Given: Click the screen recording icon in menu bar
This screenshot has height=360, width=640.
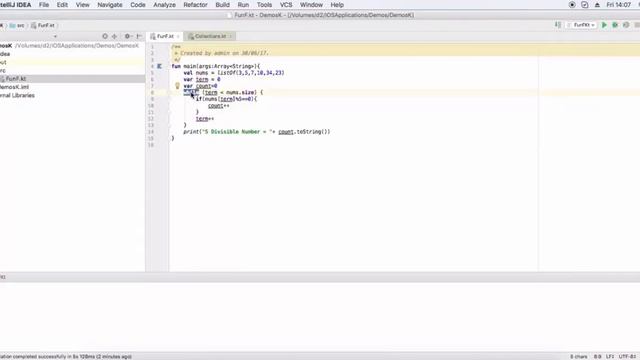Looking at the screenshot, I should coord(572,5).
